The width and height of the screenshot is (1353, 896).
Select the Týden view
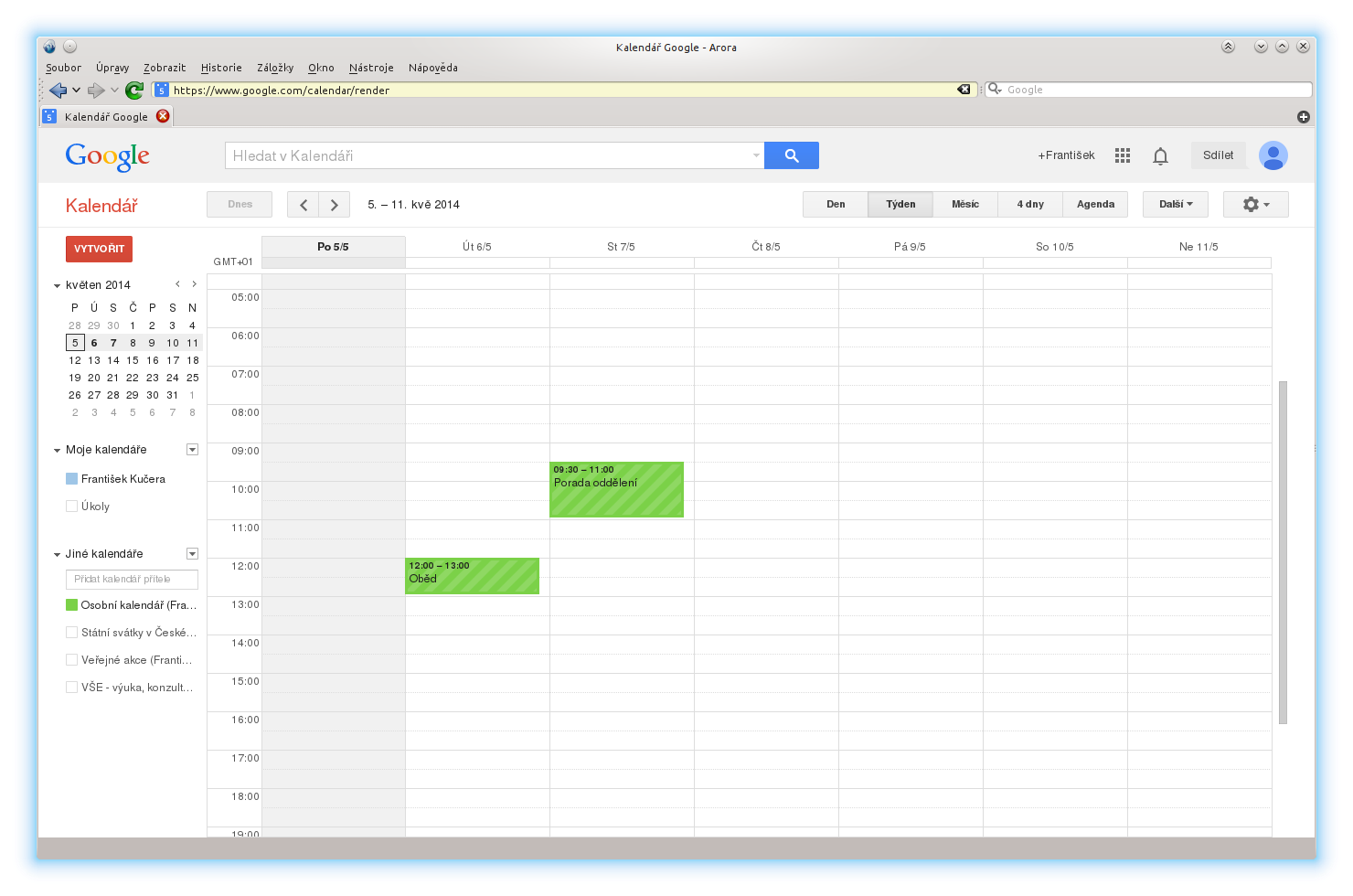[x=900, y=205]
